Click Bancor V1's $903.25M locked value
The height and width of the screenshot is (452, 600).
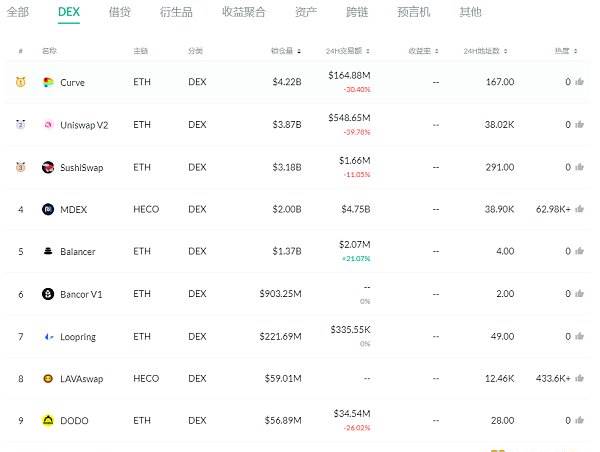coord(280,294)
